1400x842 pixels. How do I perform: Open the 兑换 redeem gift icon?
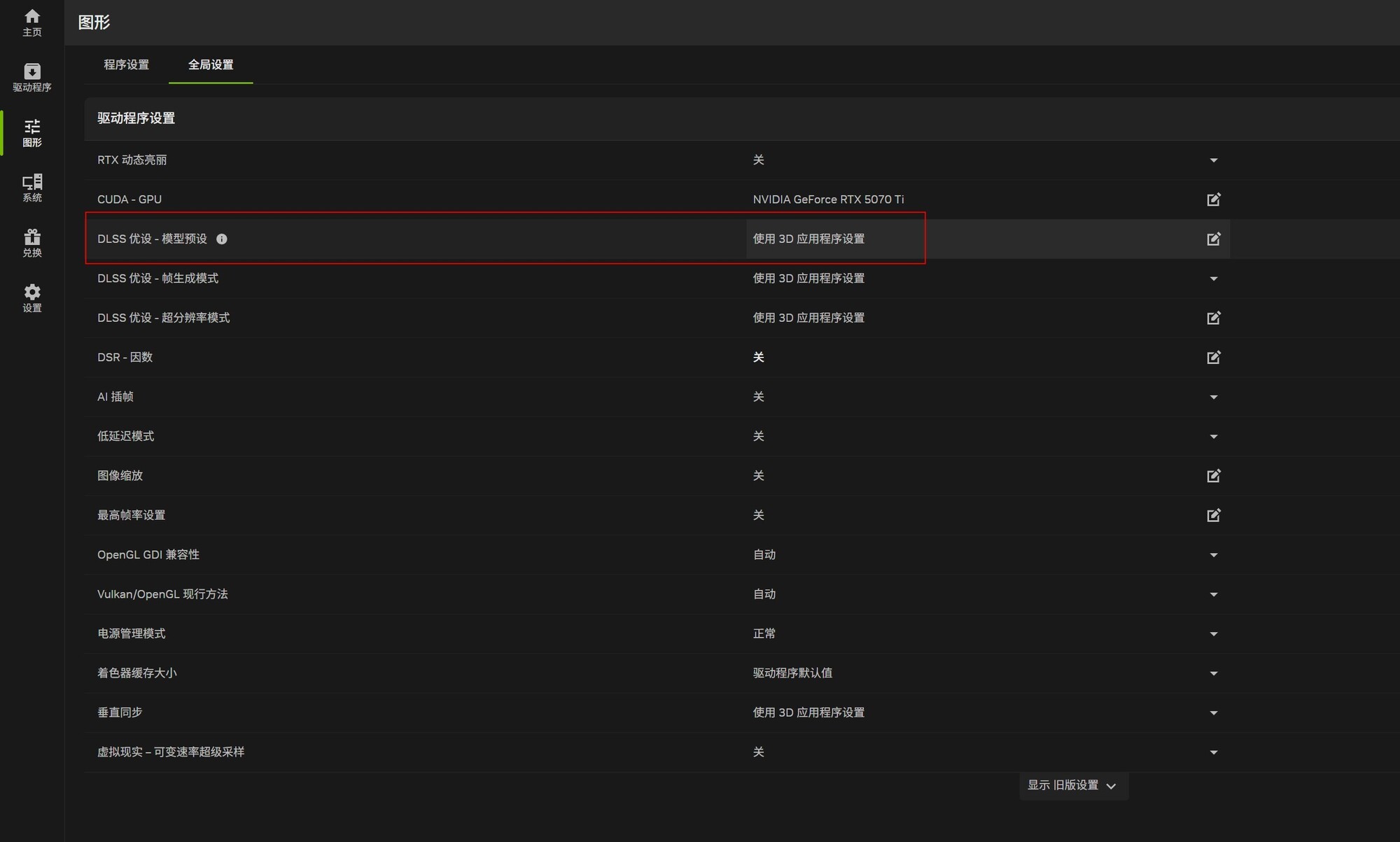coord(32,243)
